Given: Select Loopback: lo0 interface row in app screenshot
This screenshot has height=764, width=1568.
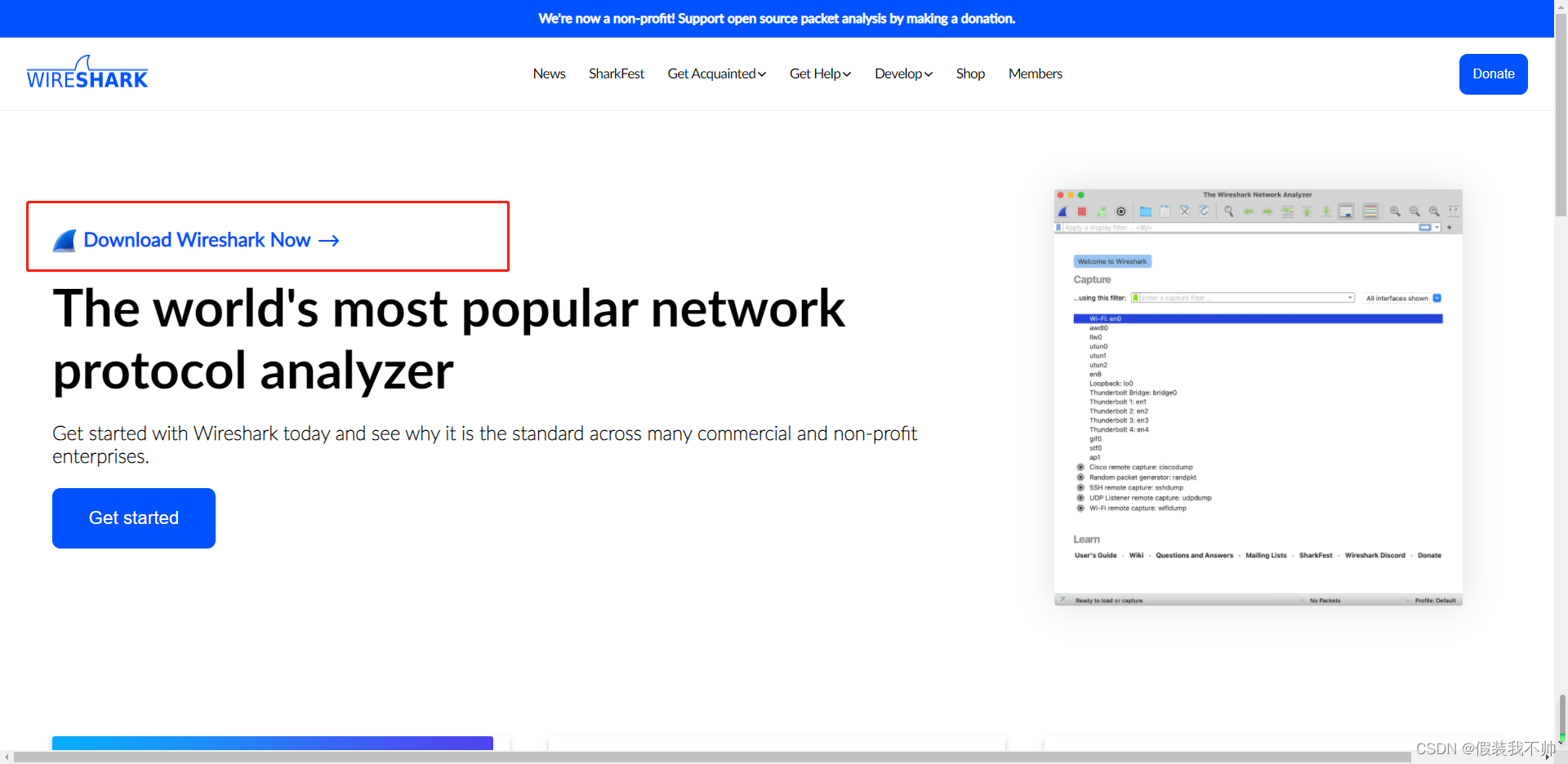Looking at the screenshot, I should tap(1111, 384).
